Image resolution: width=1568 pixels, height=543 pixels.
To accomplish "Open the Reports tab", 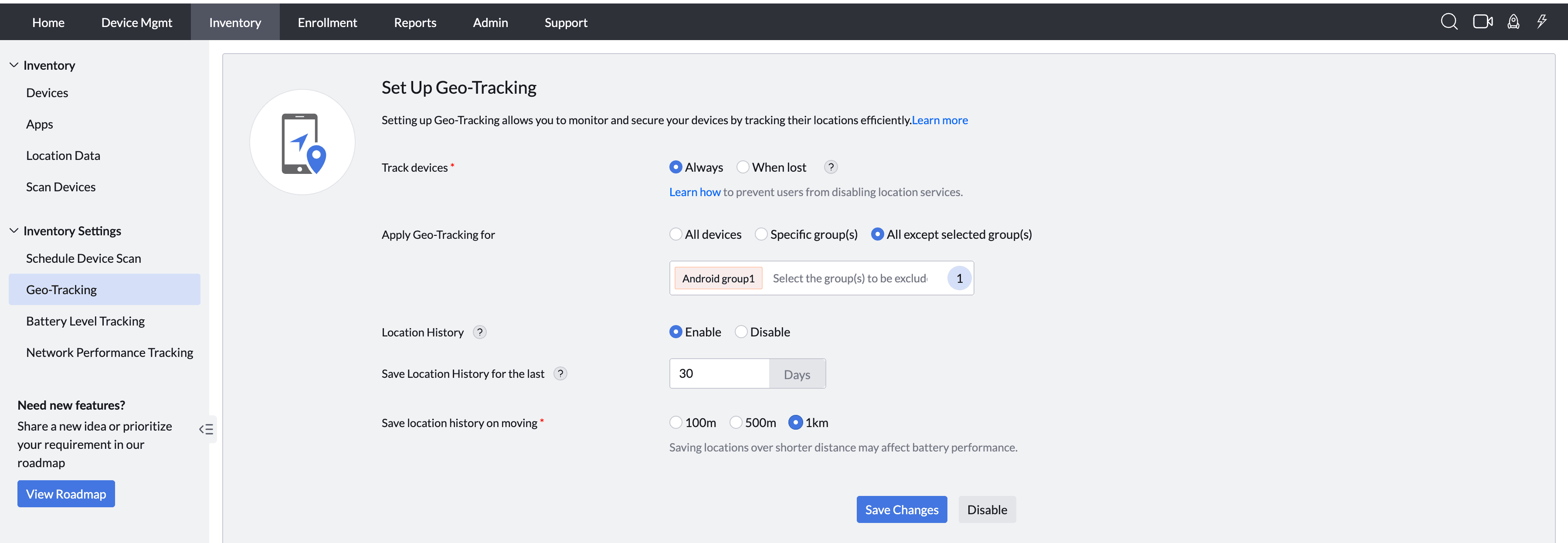I will [x=414, y=23].
